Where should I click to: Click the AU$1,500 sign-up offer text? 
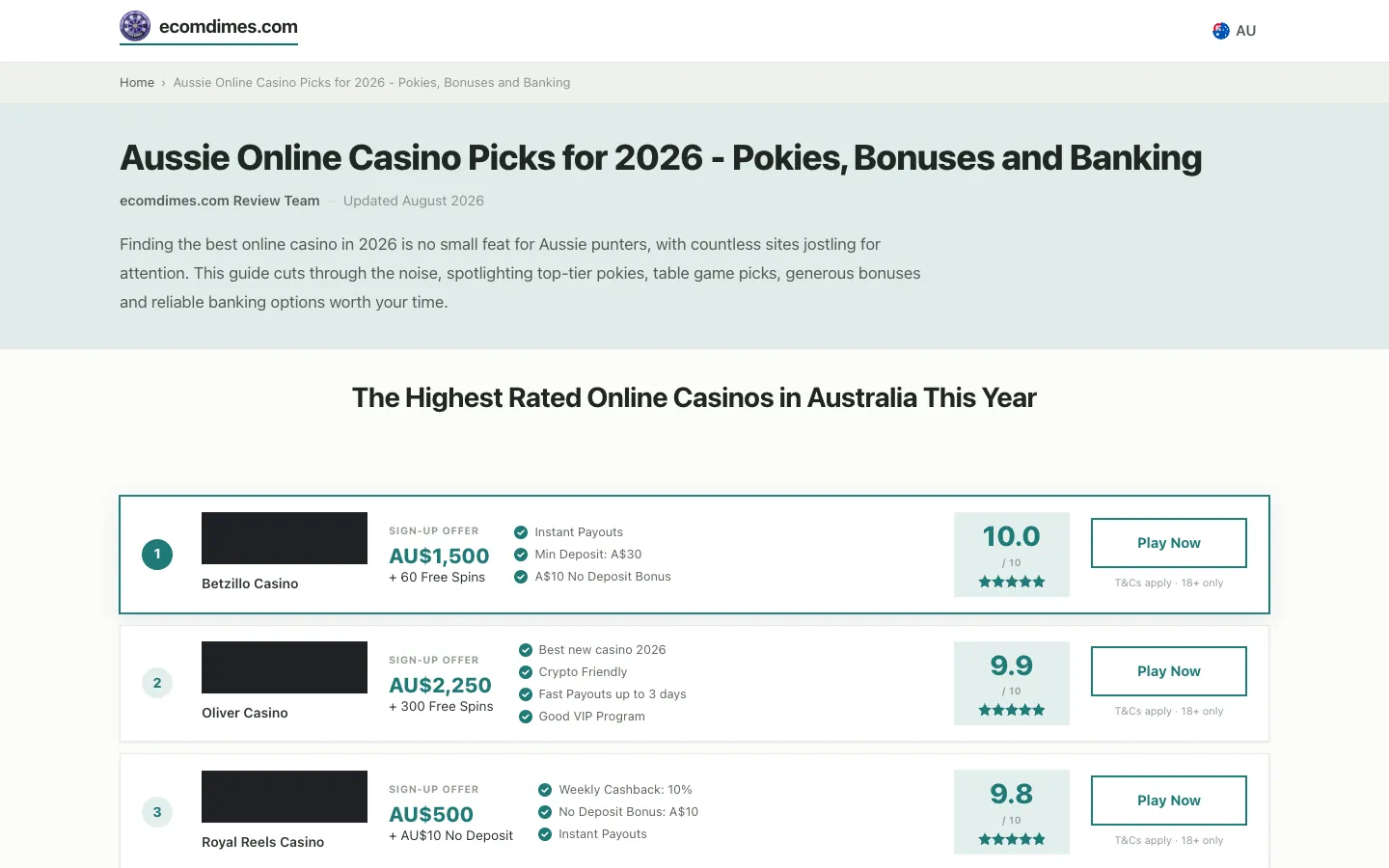439,556
